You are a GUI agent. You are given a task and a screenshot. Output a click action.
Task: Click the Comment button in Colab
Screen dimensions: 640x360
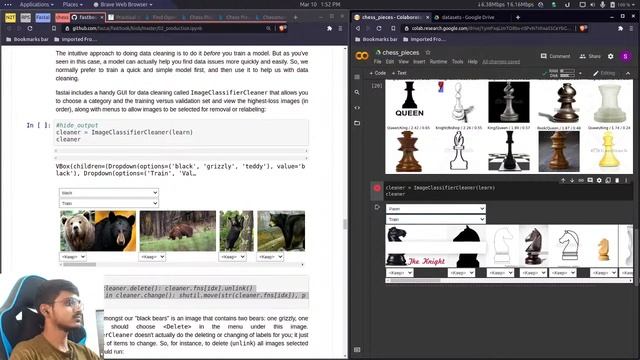pyautogui.click(x=555, y=56)
